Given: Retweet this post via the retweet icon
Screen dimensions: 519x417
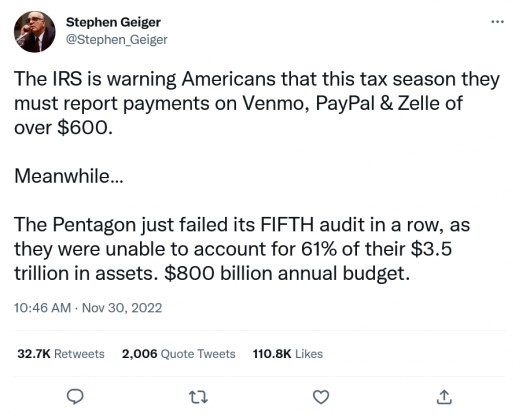Looking at the screenshot, I should (199, 397).
